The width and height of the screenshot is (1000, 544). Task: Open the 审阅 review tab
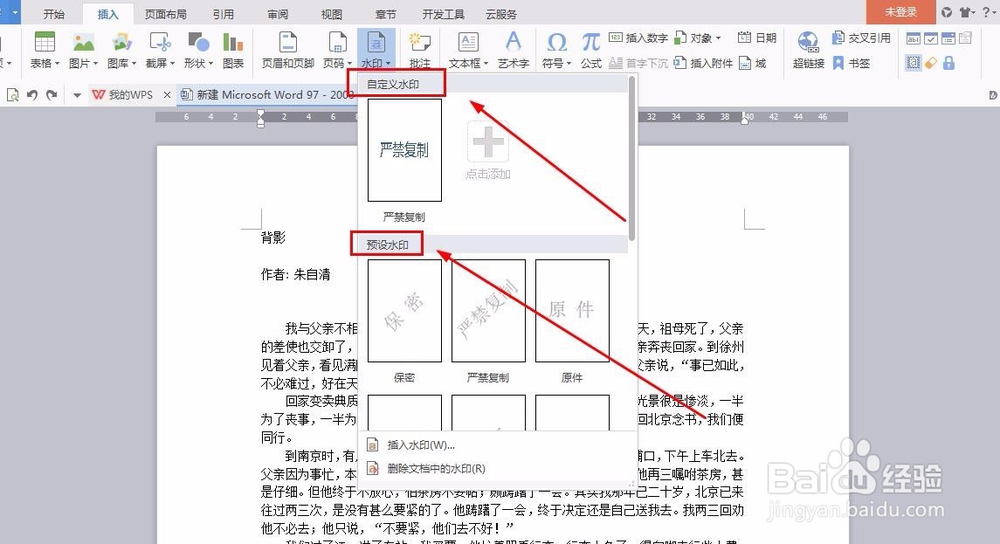[x=277, y=13]
